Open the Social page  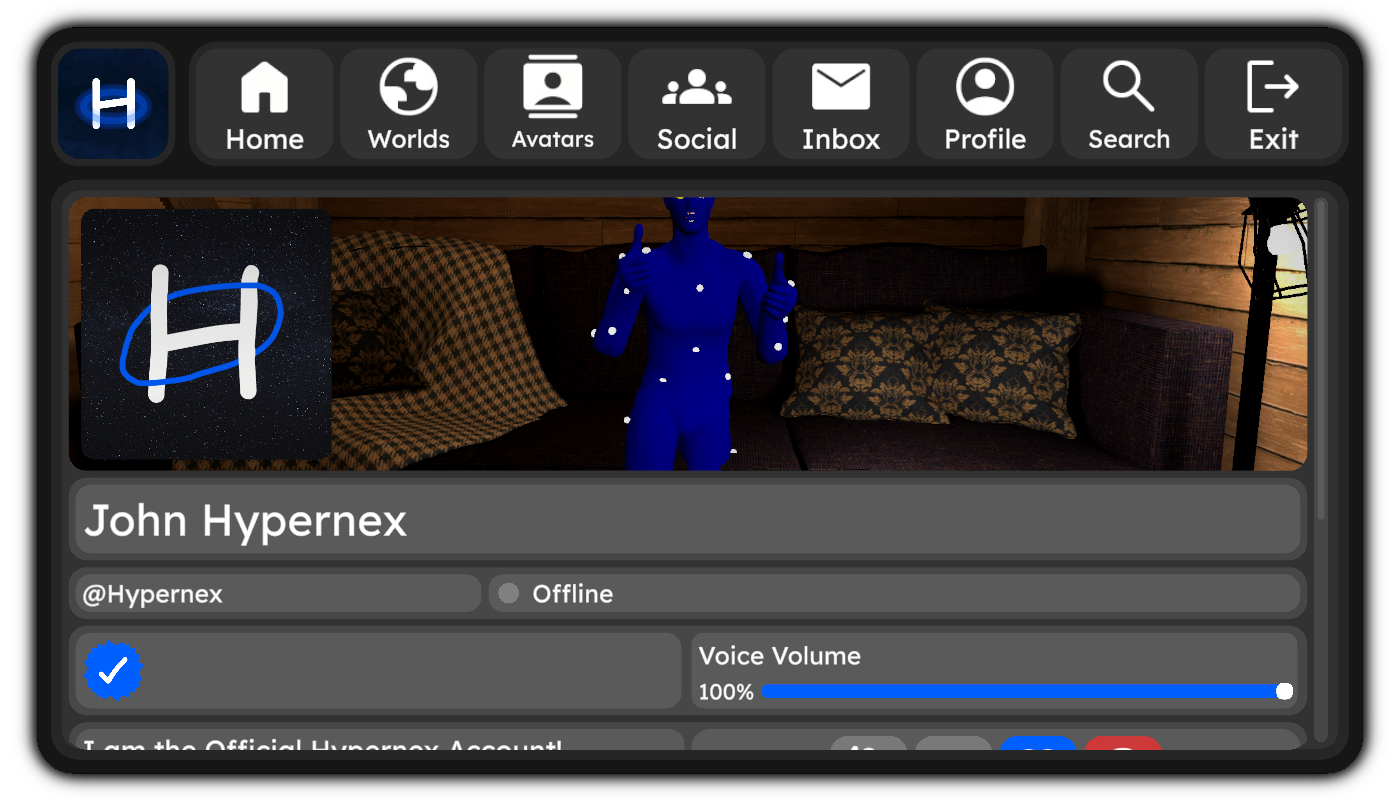point(696,105)
